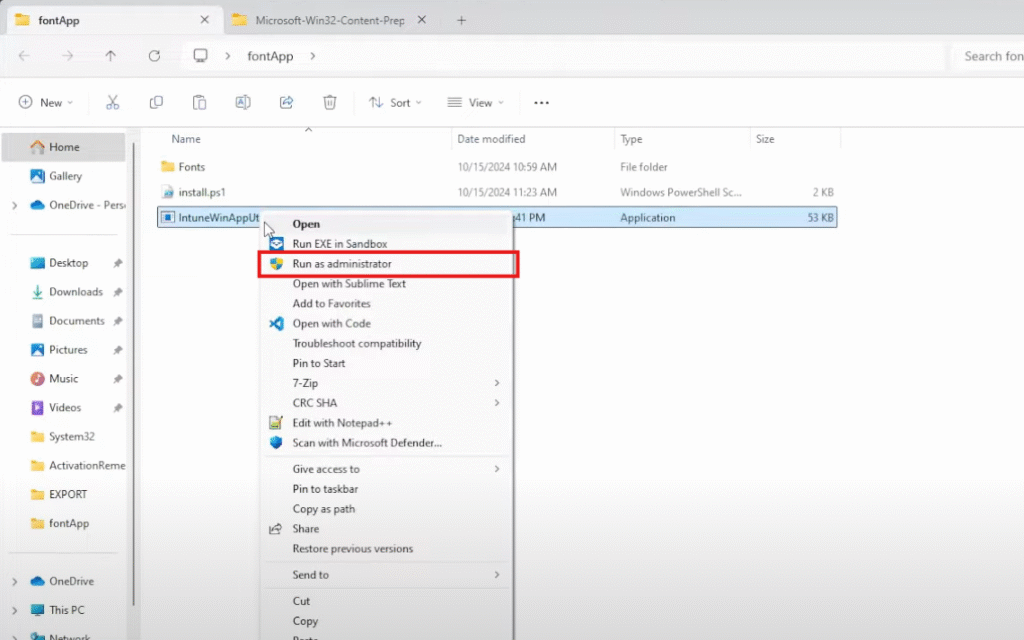The height and width of the screenshot is (640, 1024).
Task: Click the search box
Action: pos(987,56)
